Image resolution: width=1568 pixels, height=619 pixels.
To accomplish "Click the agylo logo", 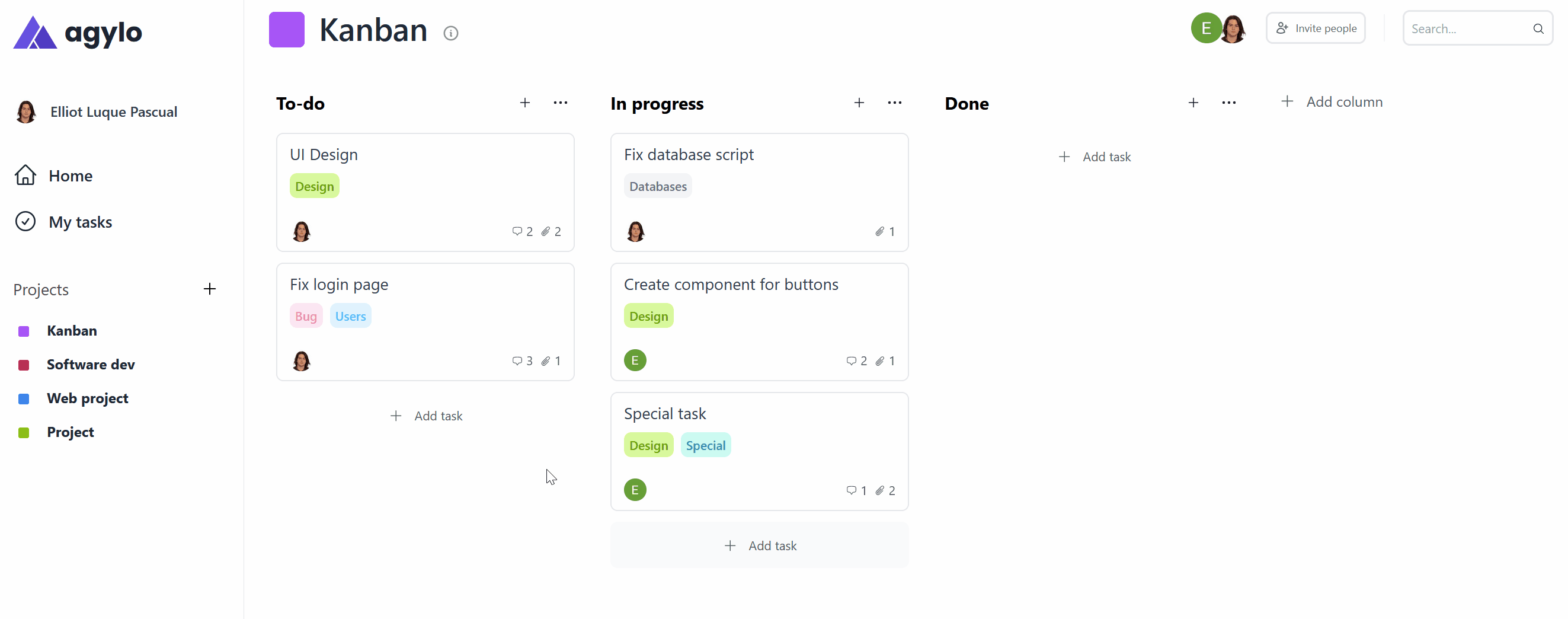I will pos(78,32).
